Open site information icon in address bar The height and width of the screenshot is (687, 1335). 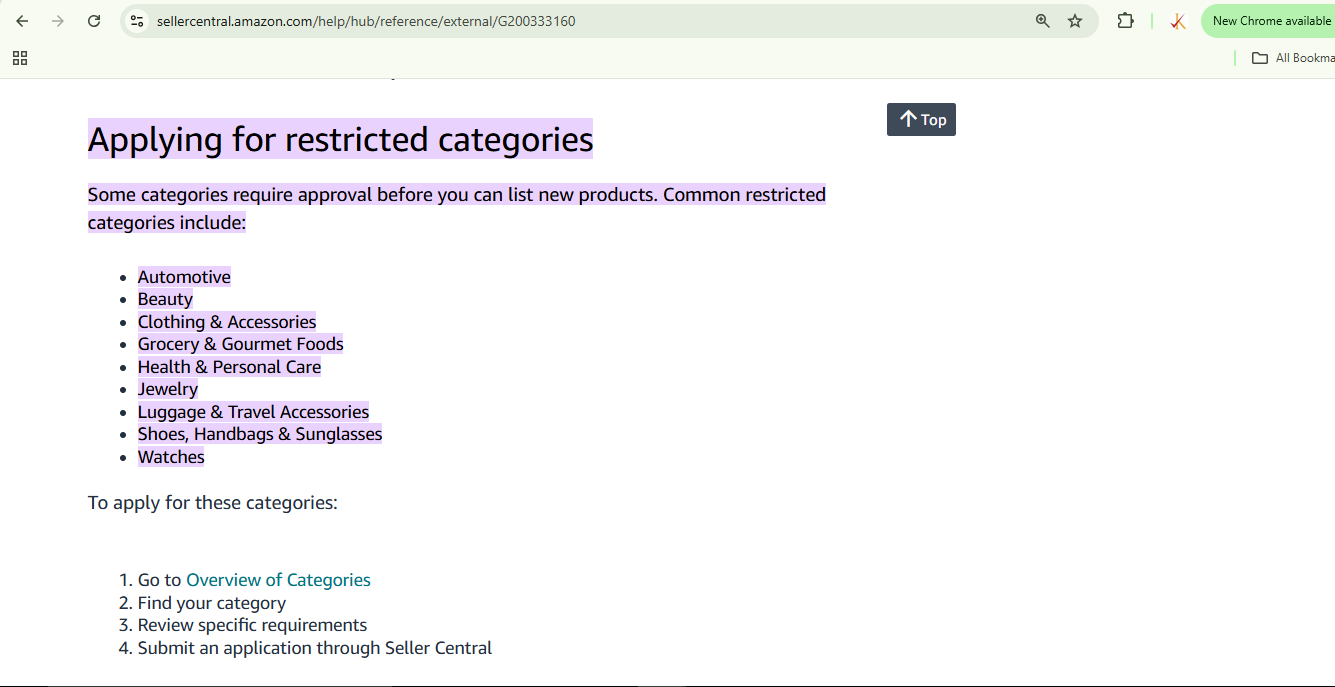pos(138,21)
